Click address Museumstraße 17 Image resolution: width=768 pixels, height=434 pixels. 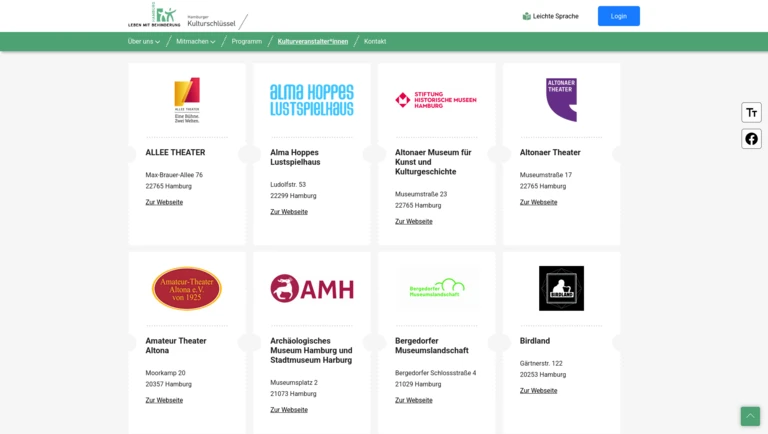click(x=546, y=175)
